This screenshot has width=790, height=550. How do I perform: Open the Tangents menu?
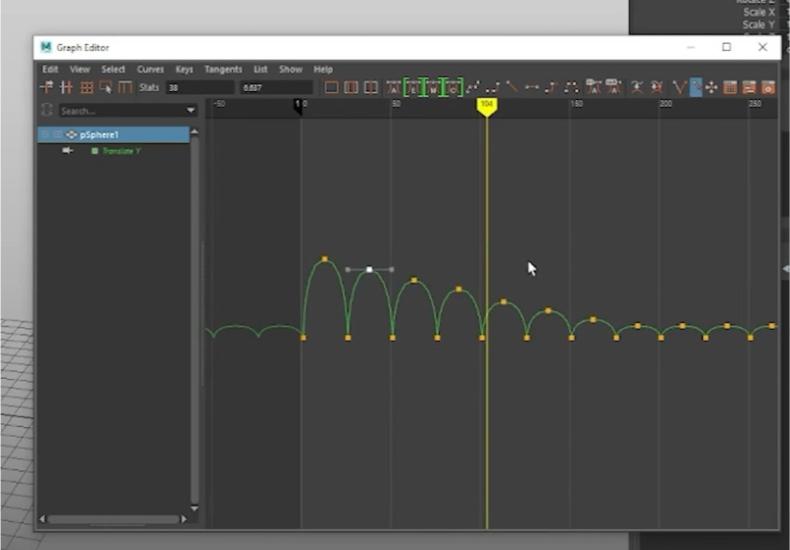[223, 70]
